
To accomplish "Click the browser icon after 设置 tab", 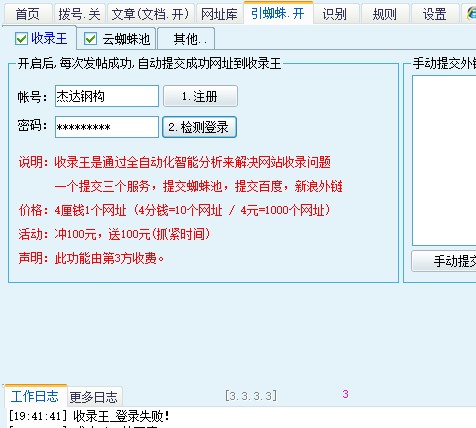I will (x=471, y=13).
